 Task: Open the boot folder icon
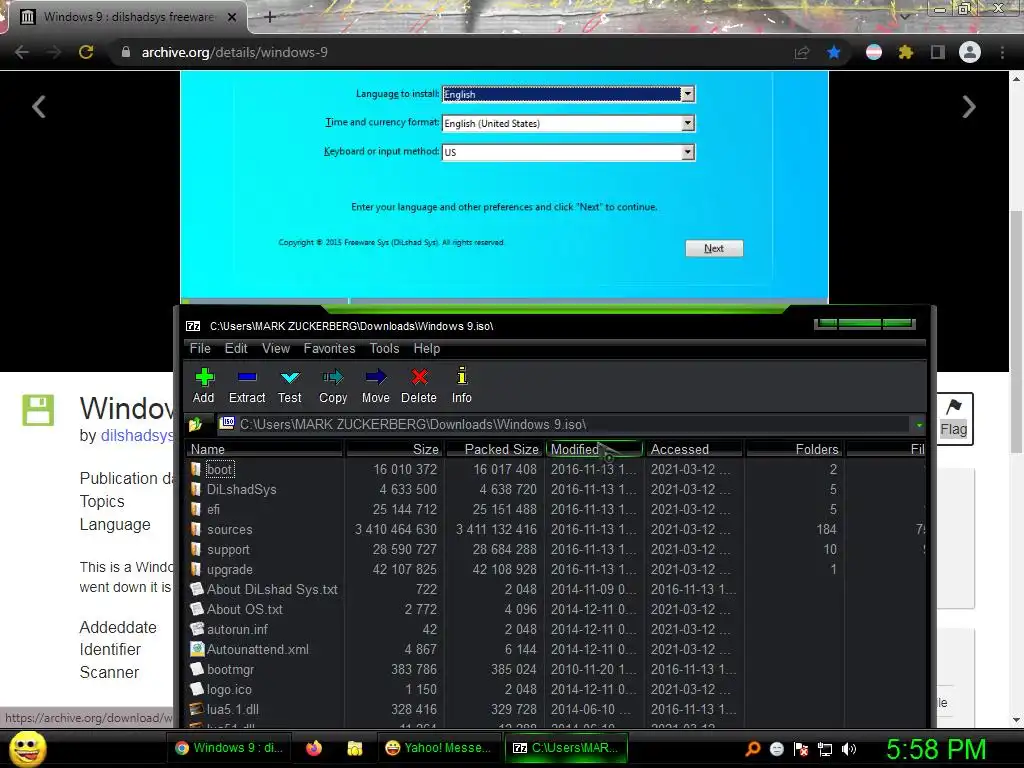[x=195, y=470]
